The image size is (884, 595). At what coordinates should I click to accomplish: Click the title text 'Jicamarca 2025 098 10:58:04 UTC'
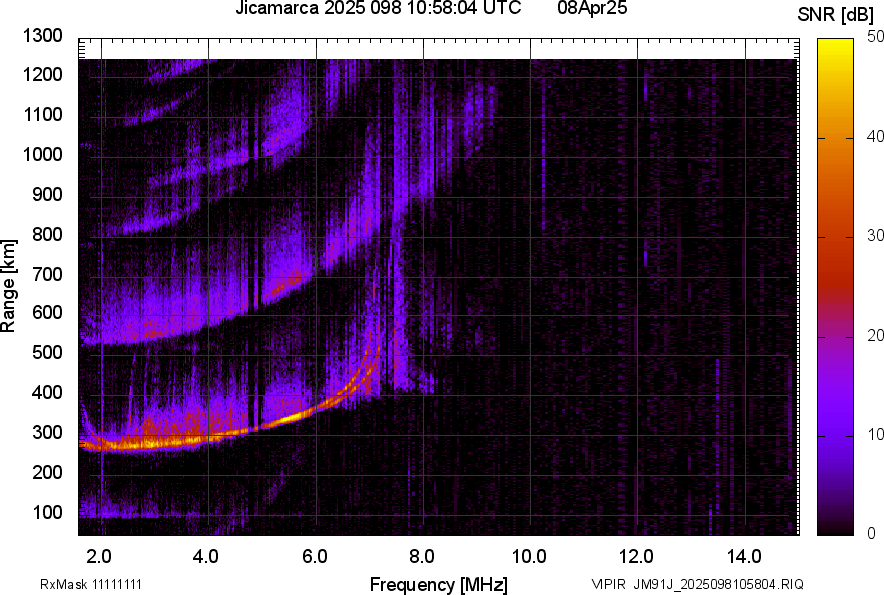[378, 8]
